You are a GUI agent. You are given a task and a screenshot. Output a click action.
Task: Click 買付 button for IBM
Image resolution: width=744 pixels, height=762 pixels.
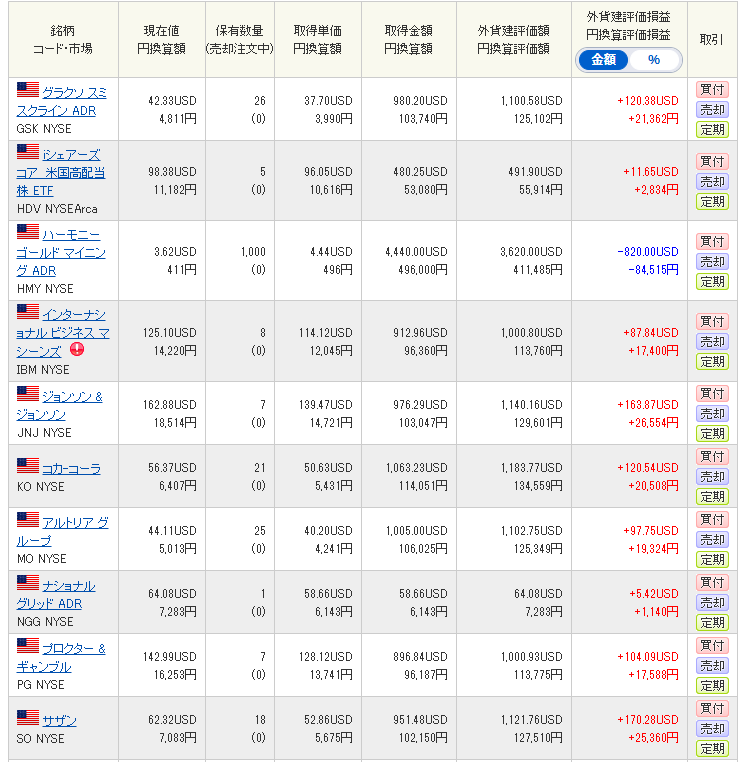click(x=712, y=322)
